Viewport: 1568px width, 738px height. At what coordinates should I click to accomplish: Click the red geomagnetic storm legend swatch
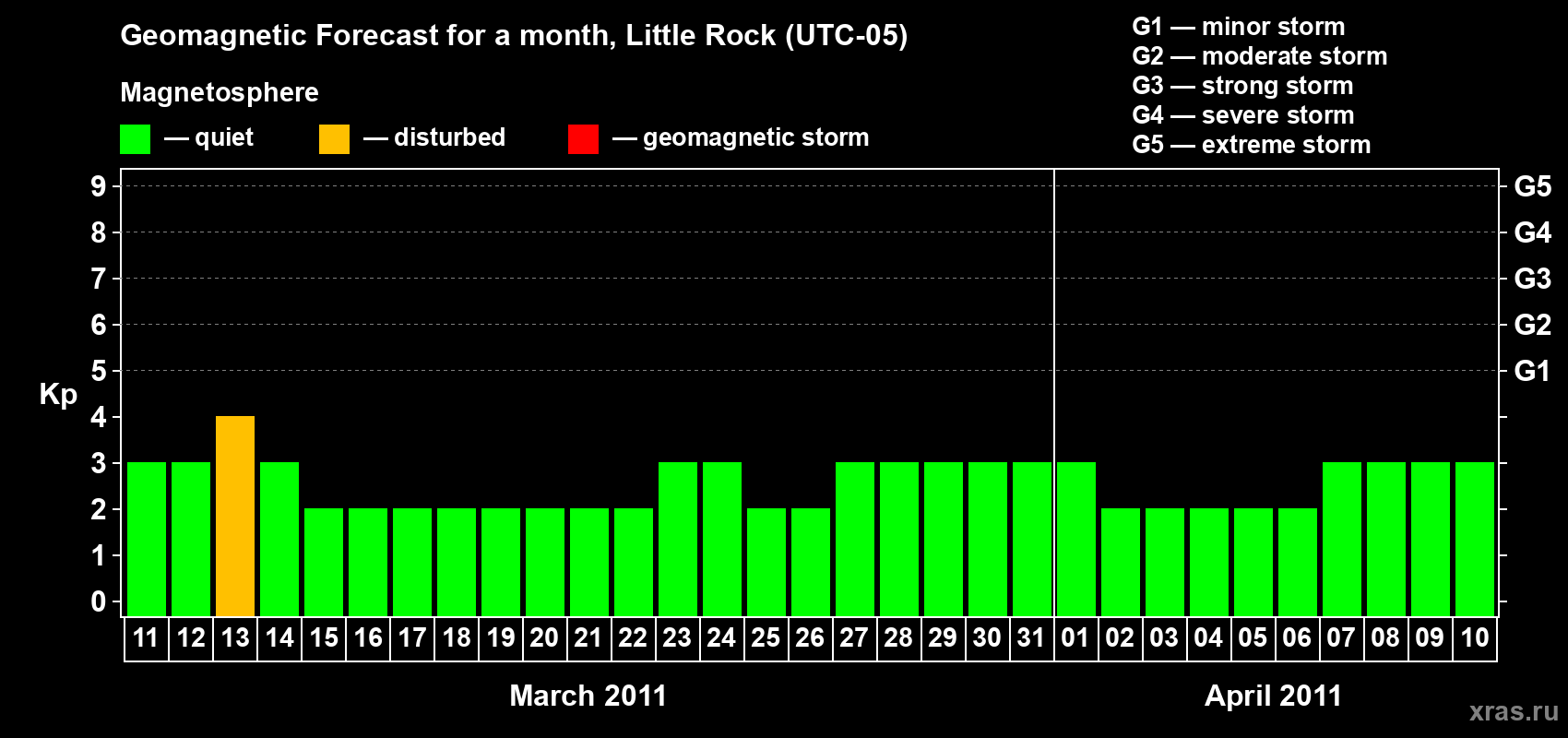click(583, 139)
